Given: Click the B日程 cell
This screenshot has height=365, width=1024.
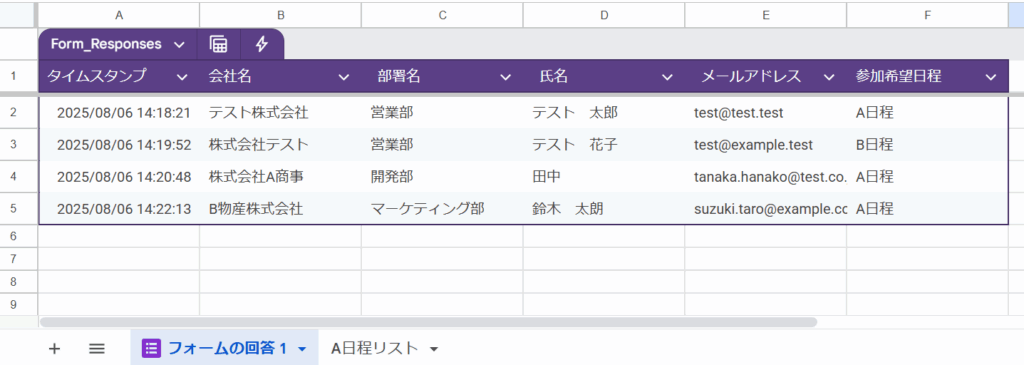Looking at the screenshot, I should coord(927,145).
